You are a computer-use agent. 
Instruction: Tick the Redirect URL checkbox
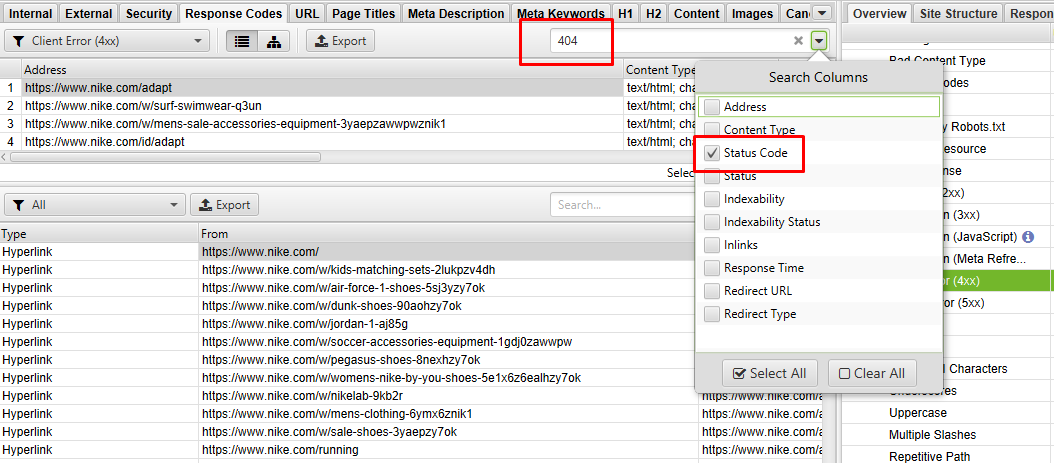711,291
